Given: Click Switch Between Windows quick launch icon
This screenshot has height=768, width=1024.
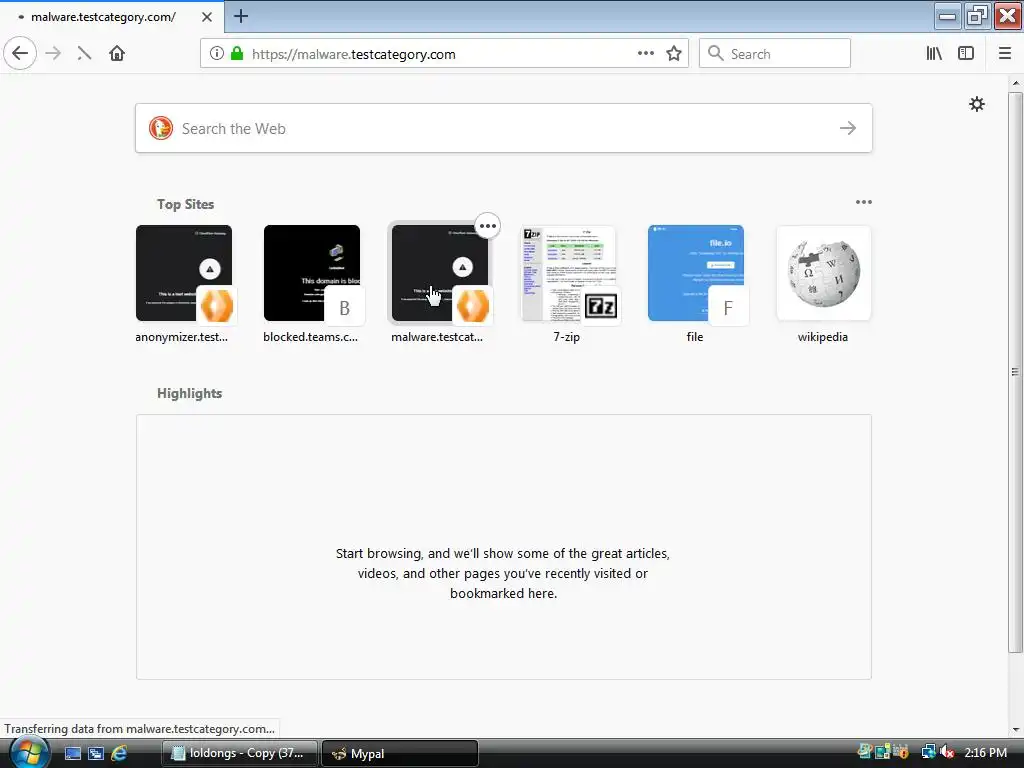Looking at the screenshot, I should (x=96, y=753).
